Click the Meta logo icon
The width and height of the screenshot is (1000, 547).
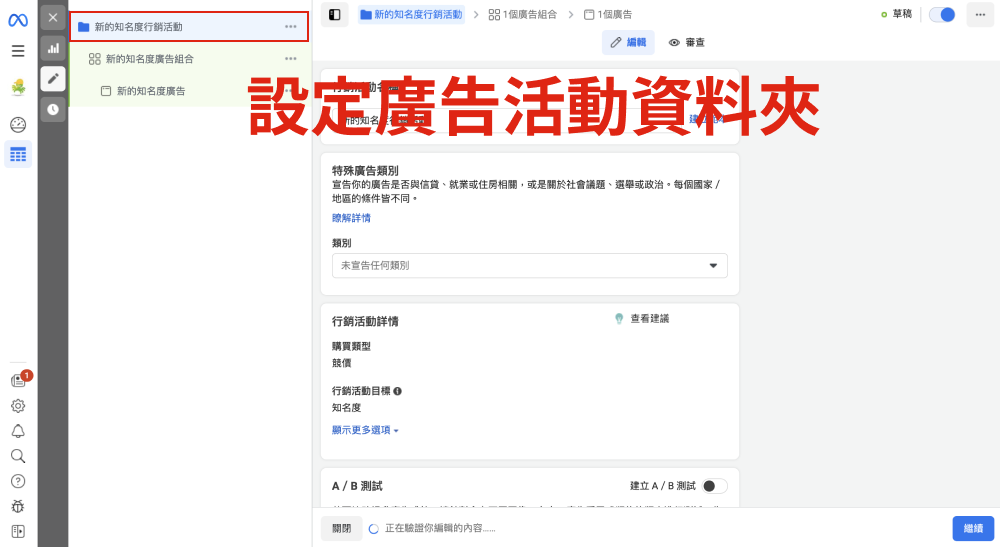[17, 20]
